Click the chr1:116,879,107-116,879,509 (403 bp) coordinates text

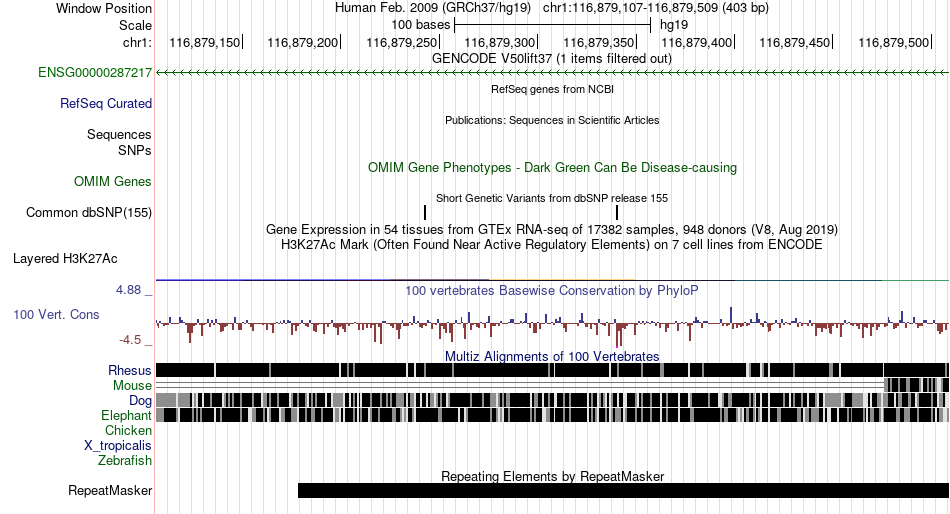(x=656, y=8)
